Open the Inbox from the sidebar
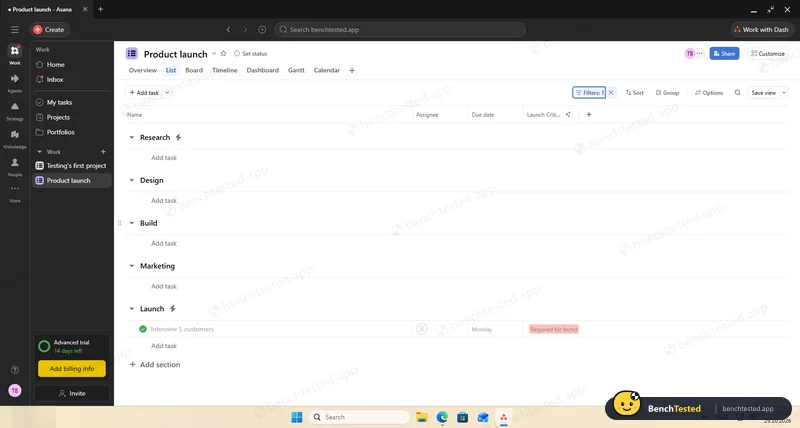Screen dimensions: 800x428 click(55, 80)
